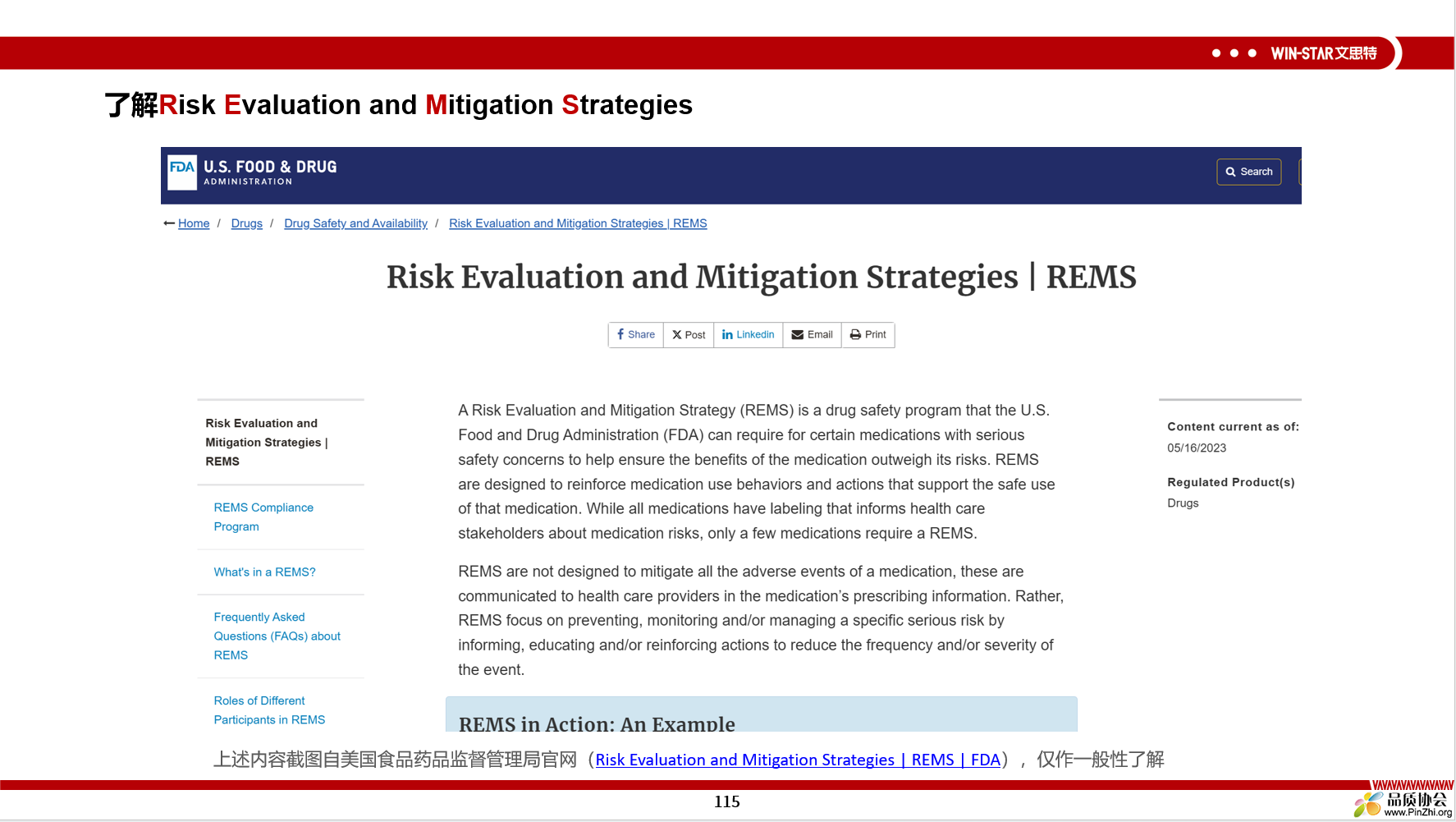Post the page on X

coord(689,335)
